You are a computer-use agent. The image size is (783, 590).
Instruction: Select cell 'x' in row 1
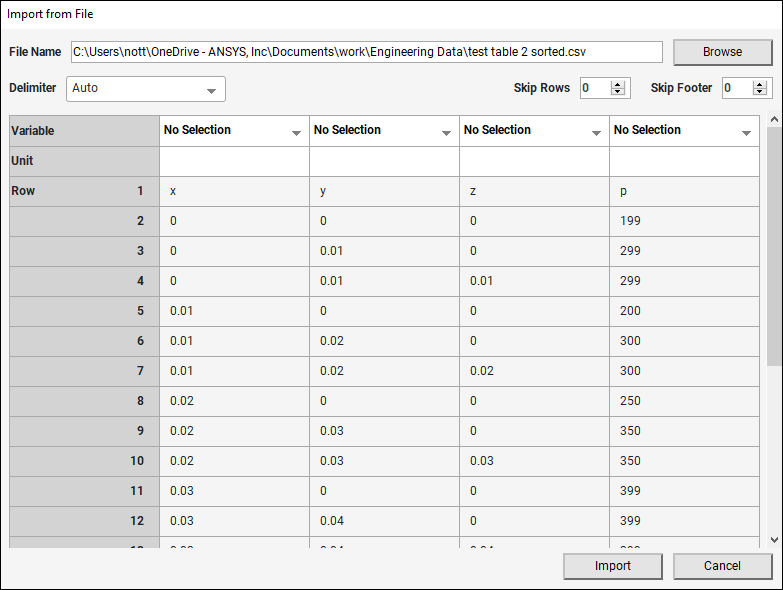click(x=234, y=191)
